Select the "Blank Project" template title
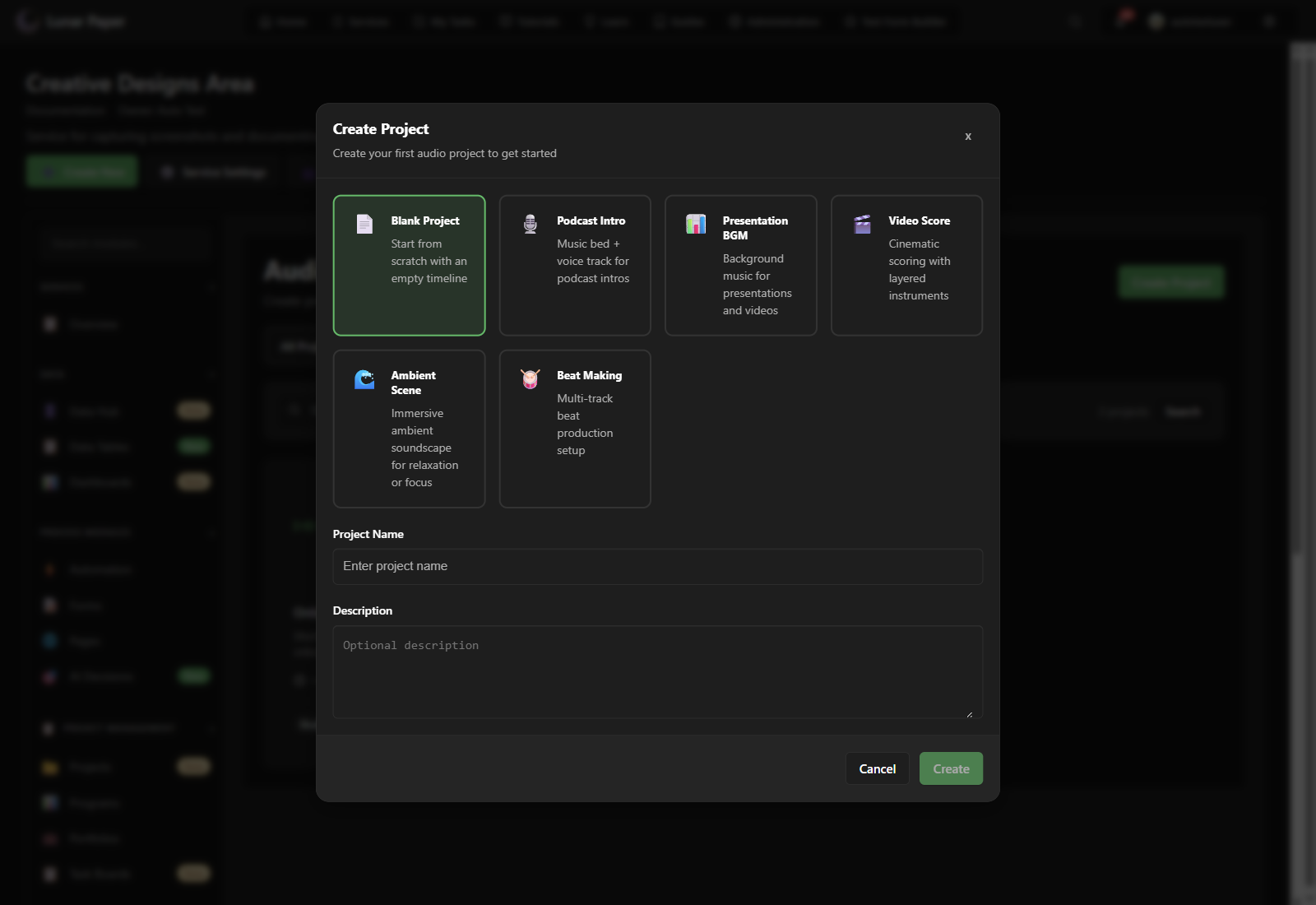The image size is (1316, 905). point(425,220)
